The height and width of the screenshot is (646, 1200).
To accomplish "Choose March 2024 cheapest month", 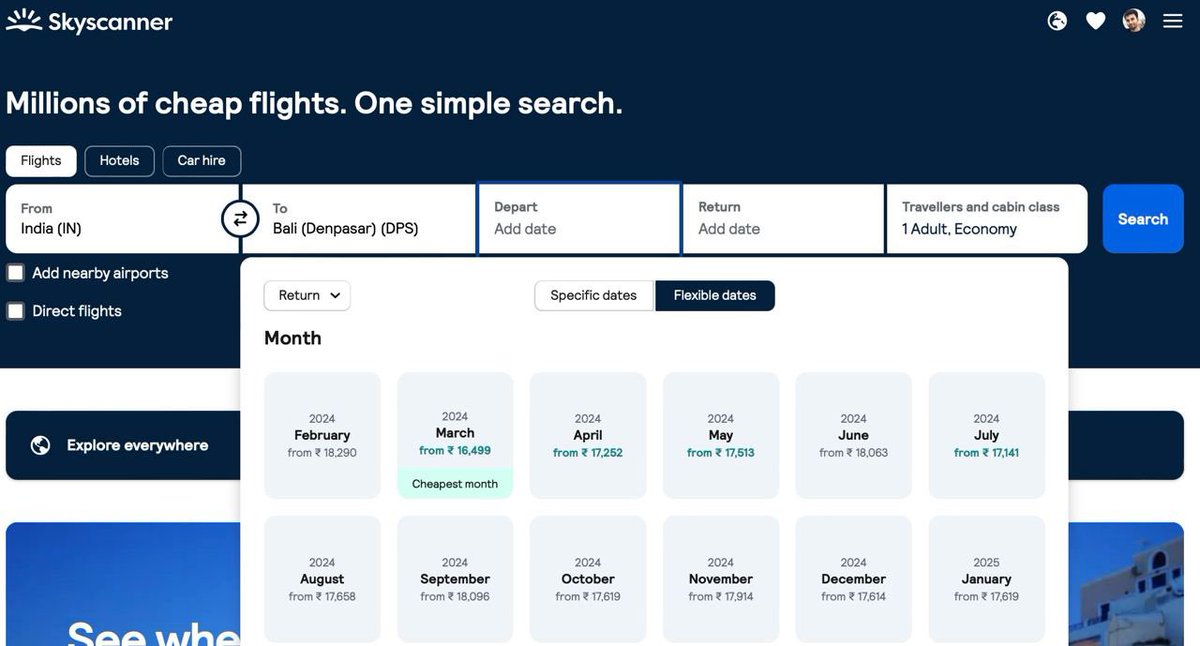I will click(x=455, y=435).
